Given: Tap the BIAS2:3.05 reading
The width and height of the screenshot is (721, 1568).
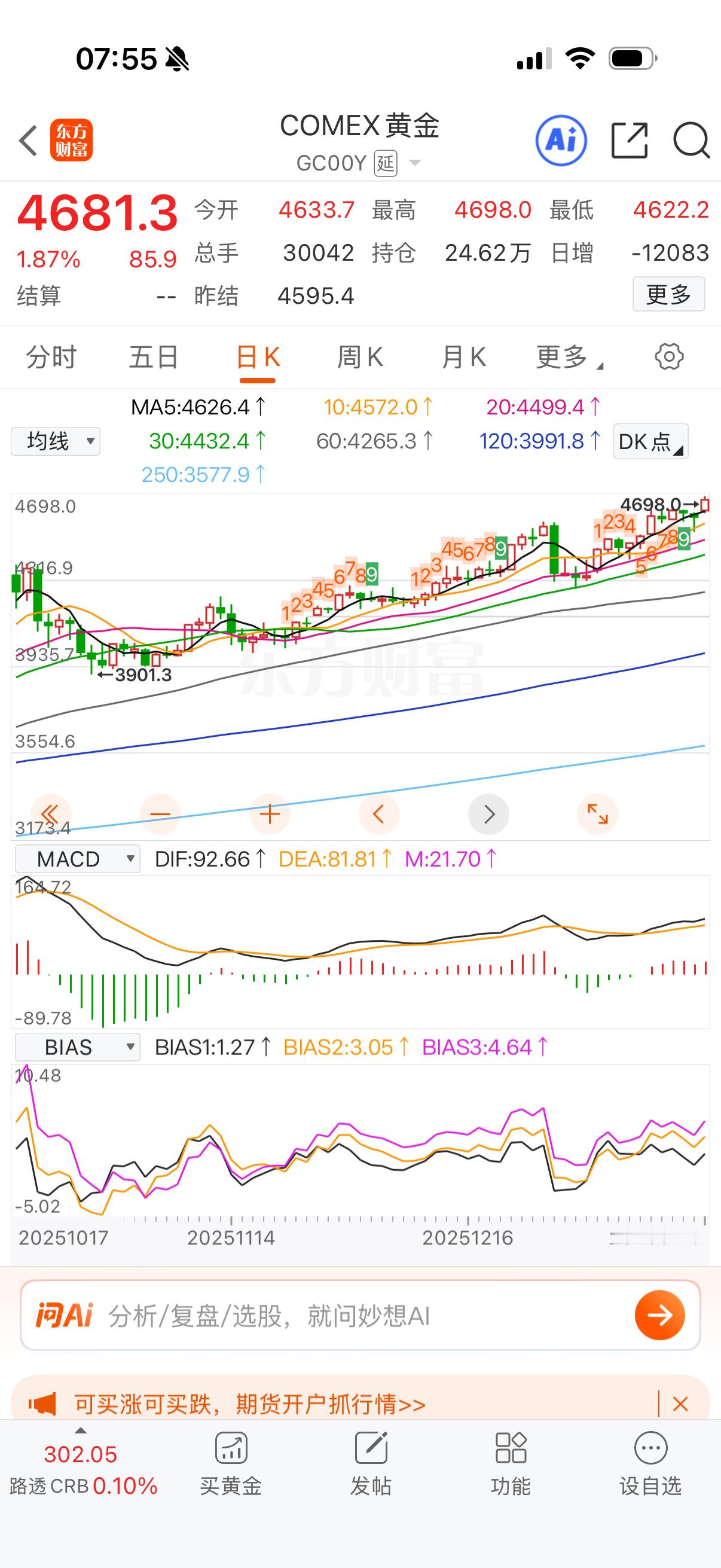Looking at the screenshot, I should [346, 1047].
